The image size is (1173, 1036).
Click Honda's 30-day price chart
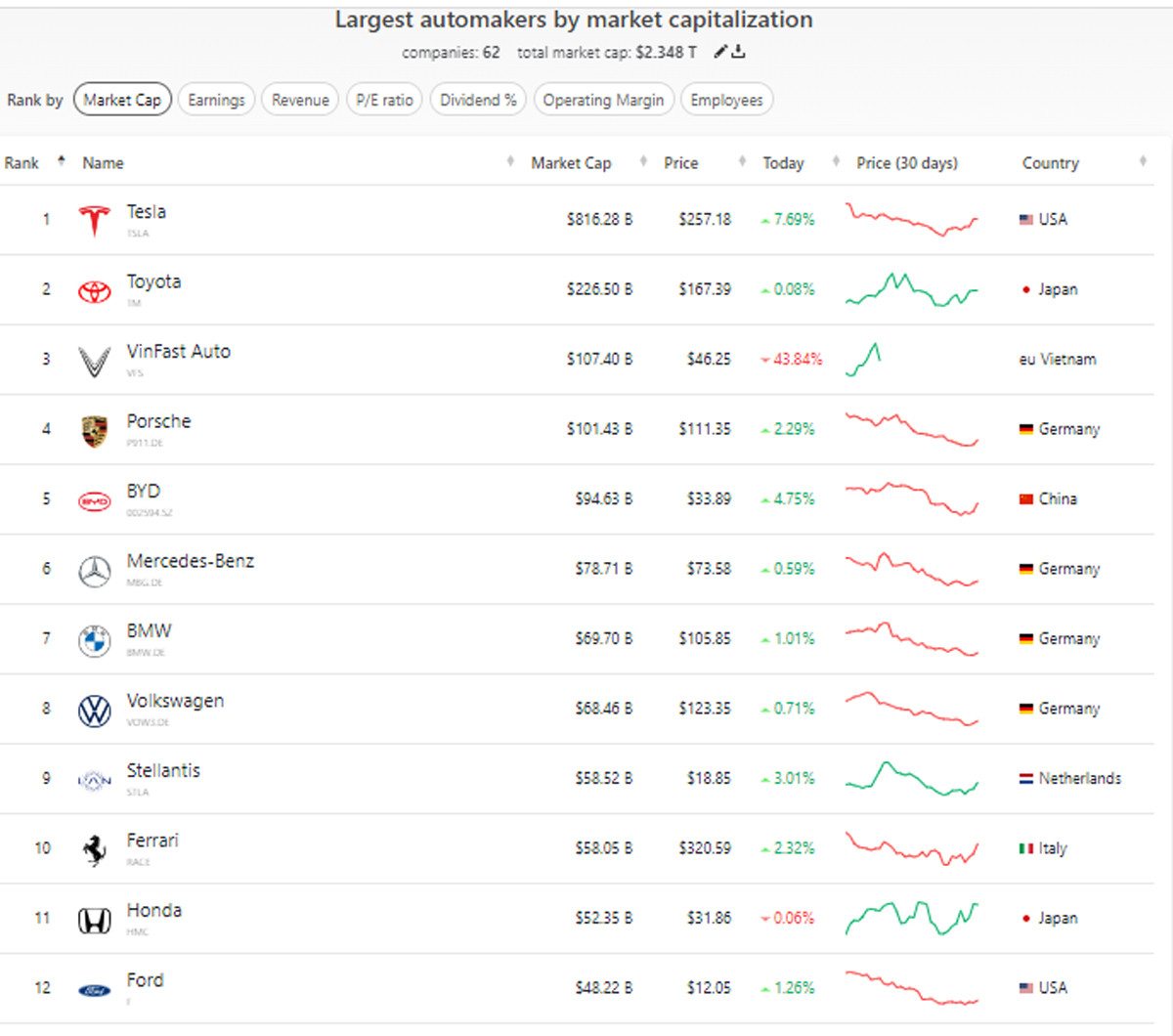911,918
